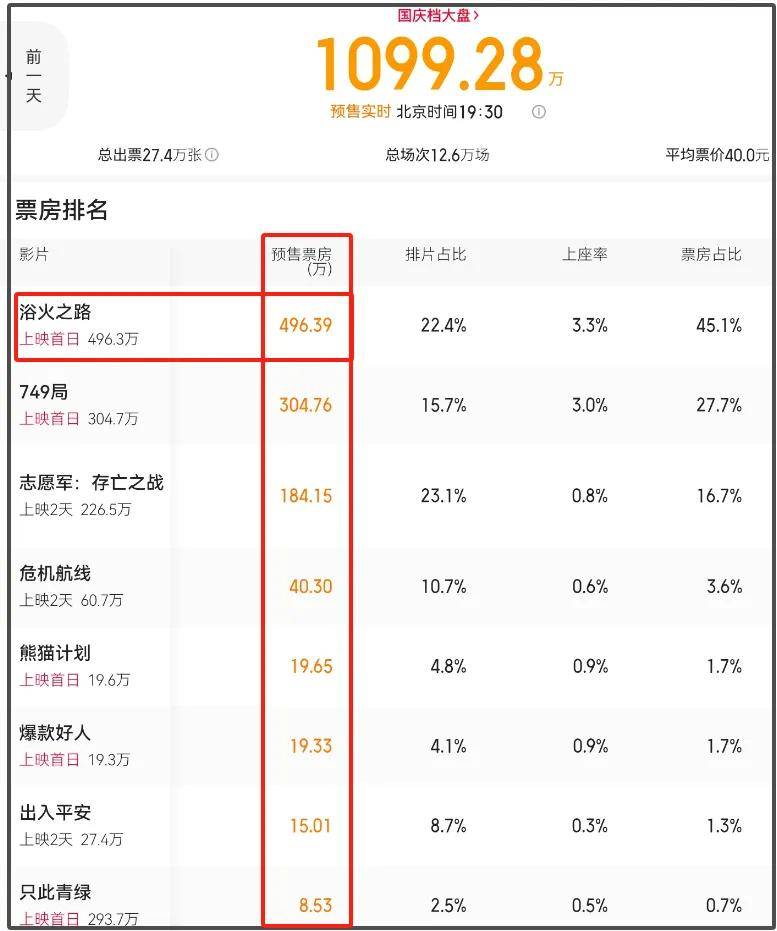This screenshot has width=777, height=931.
Task: Click the 影片 column header
Action: click(34, 255)
